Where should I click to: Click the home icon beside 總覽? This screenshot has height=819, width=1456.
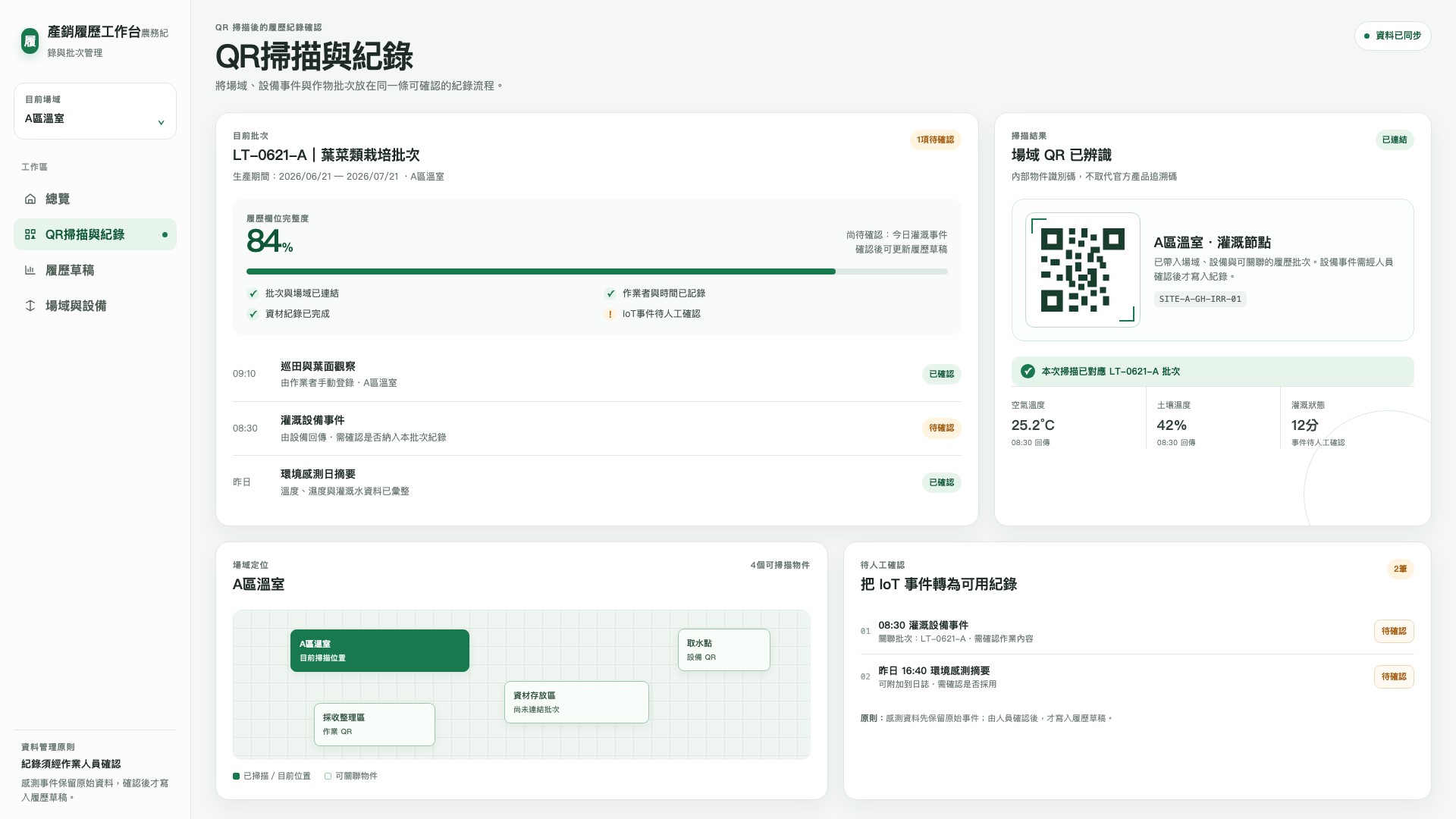click(x=30, y=199)
